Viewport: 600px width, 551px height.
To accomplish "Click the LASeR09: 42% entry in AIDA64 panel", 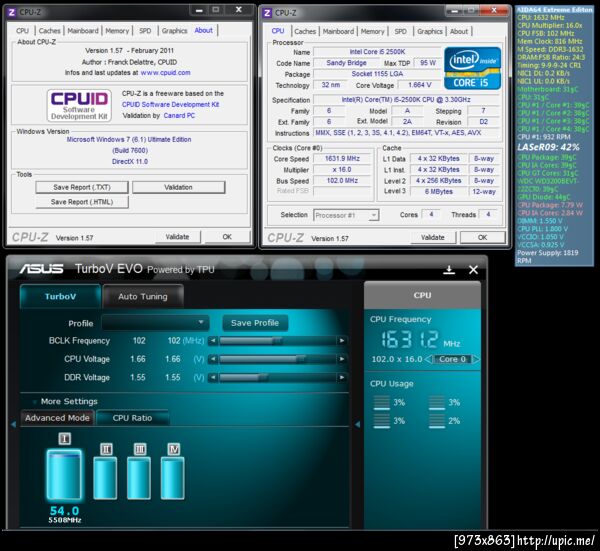I will click(548, 147).
